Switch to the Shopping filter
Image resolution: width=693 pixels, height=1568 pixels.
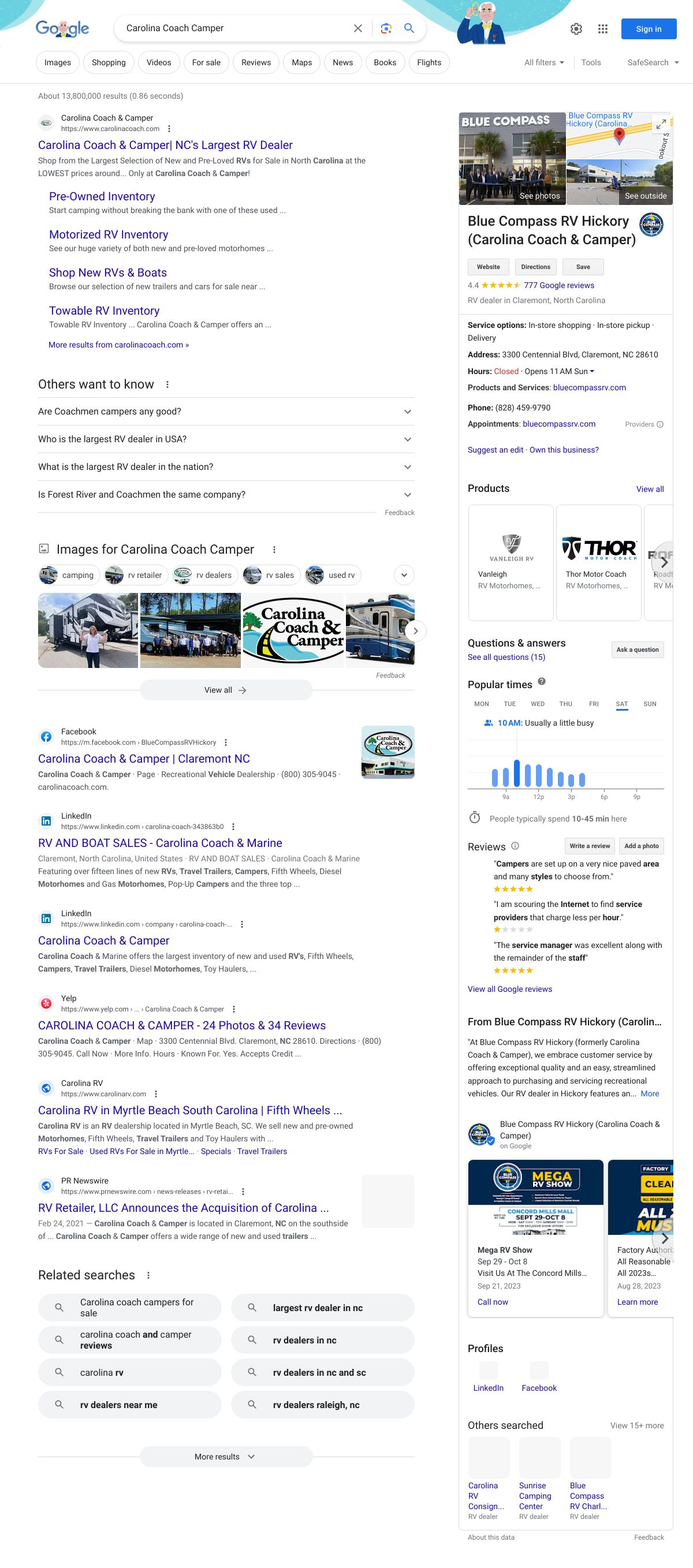pyautogui.click(x=109, y=63)
